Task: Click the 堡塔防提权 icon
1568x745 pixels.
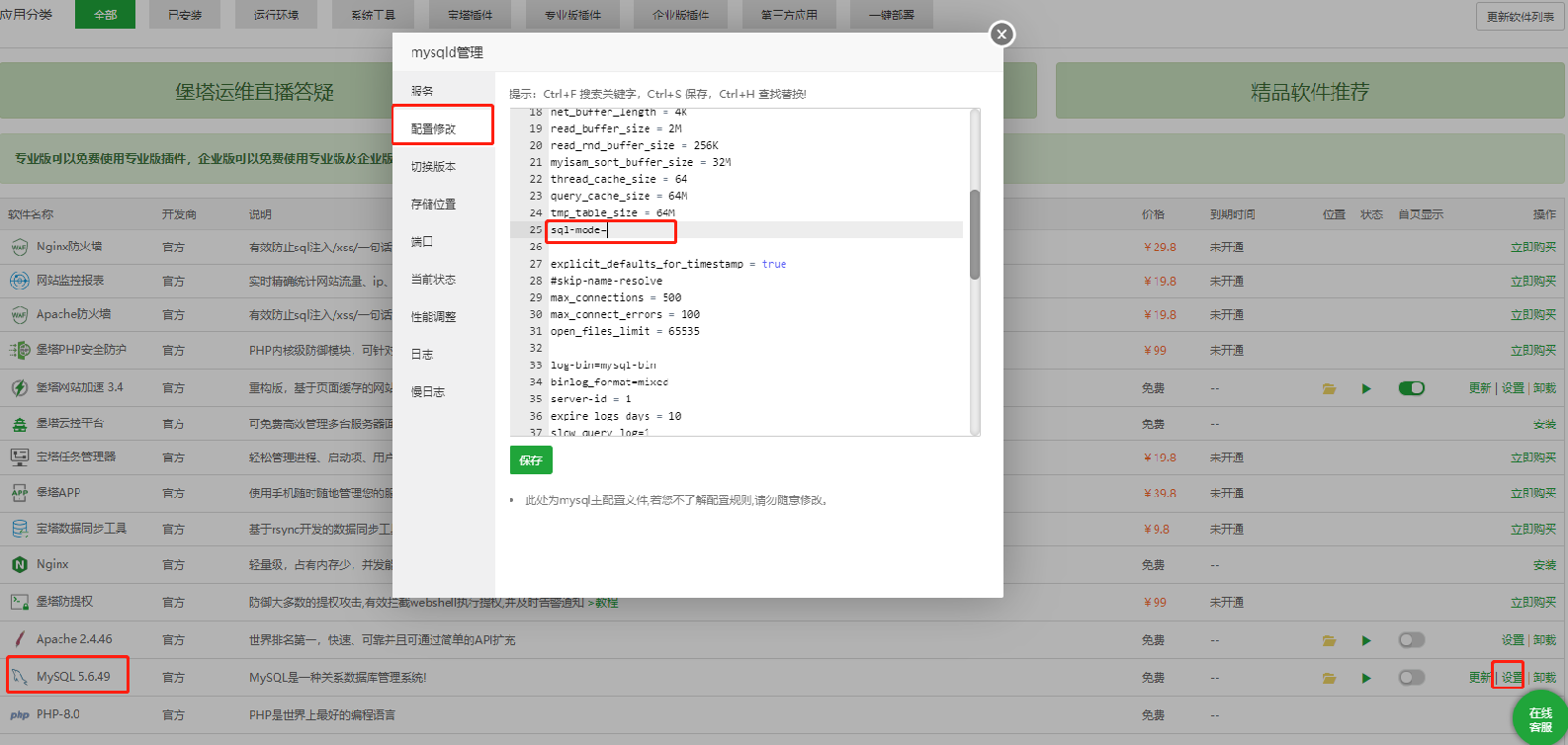Action: coord(20,601)
